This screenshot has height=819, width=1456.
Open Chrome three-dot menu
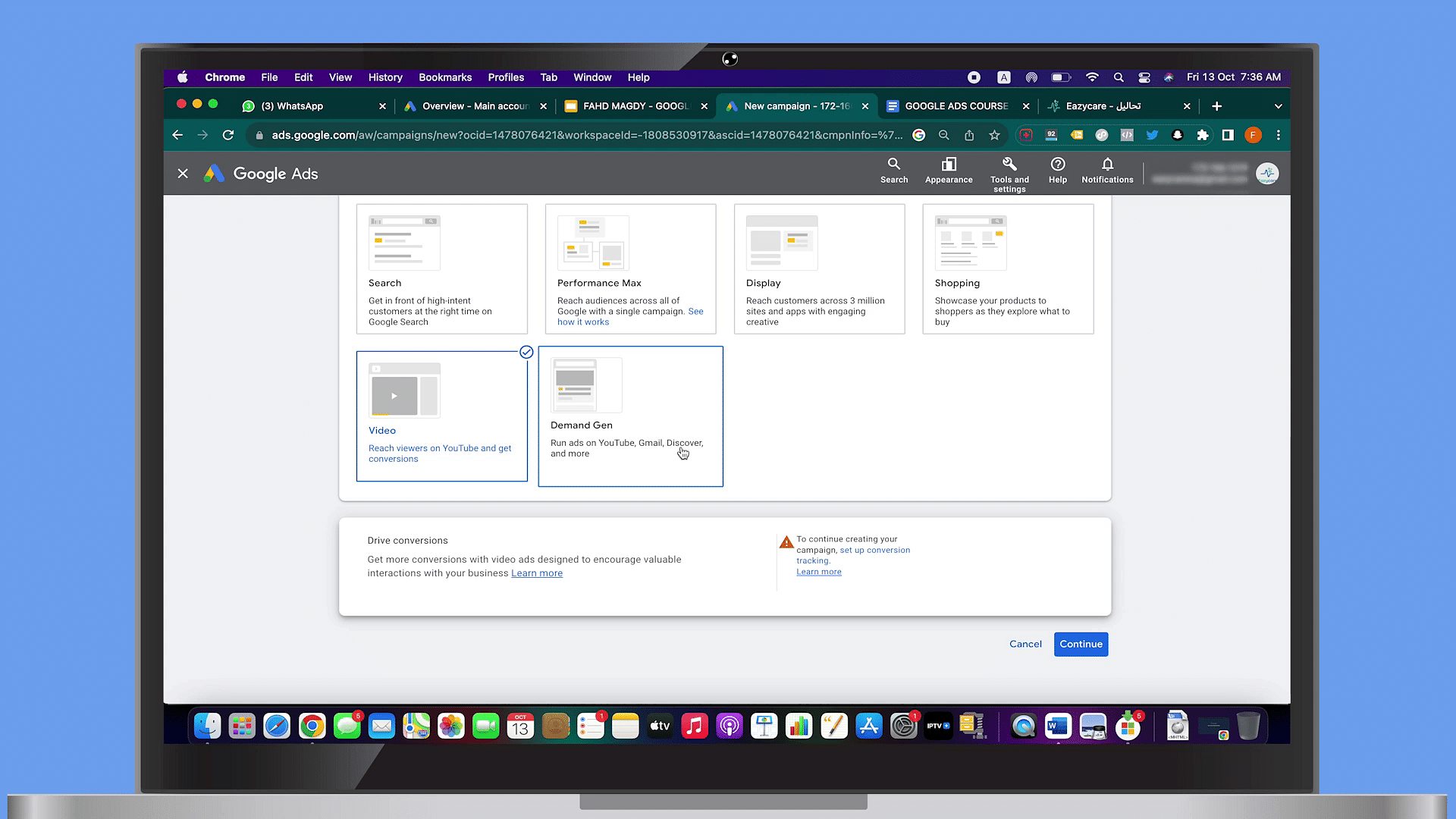(x=1279, y=135)
